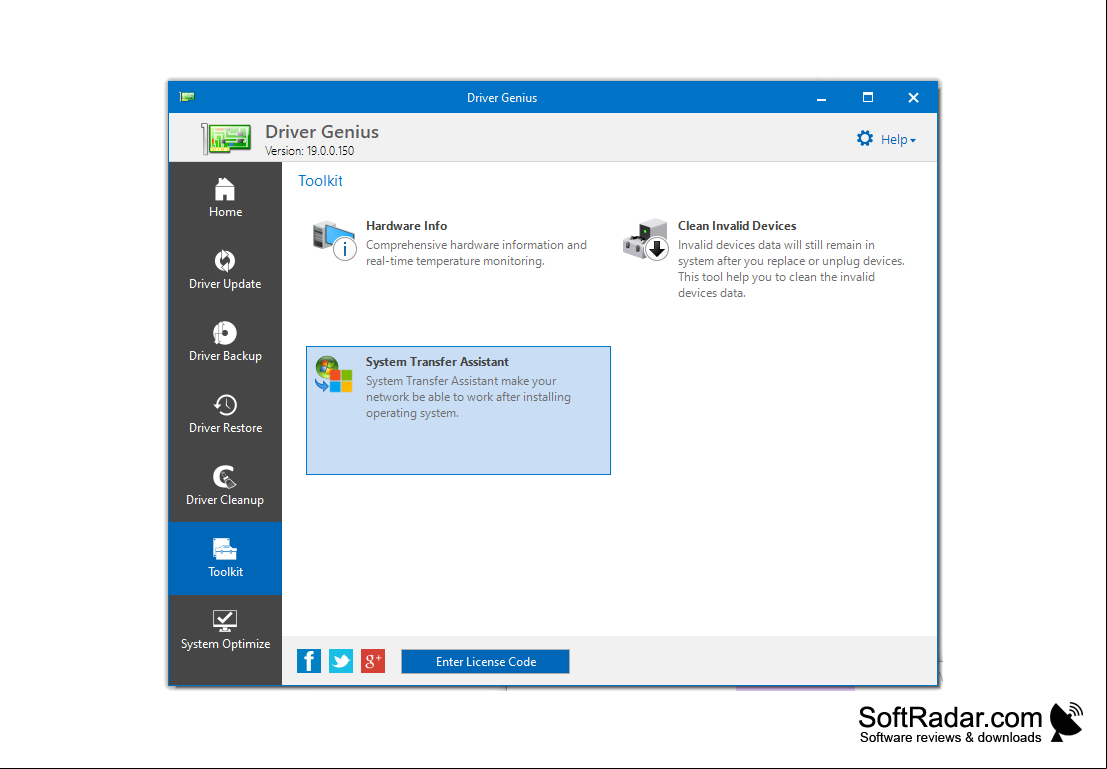Click the settings gear icon near Help
1107x769 pixels.
[865, 138]
